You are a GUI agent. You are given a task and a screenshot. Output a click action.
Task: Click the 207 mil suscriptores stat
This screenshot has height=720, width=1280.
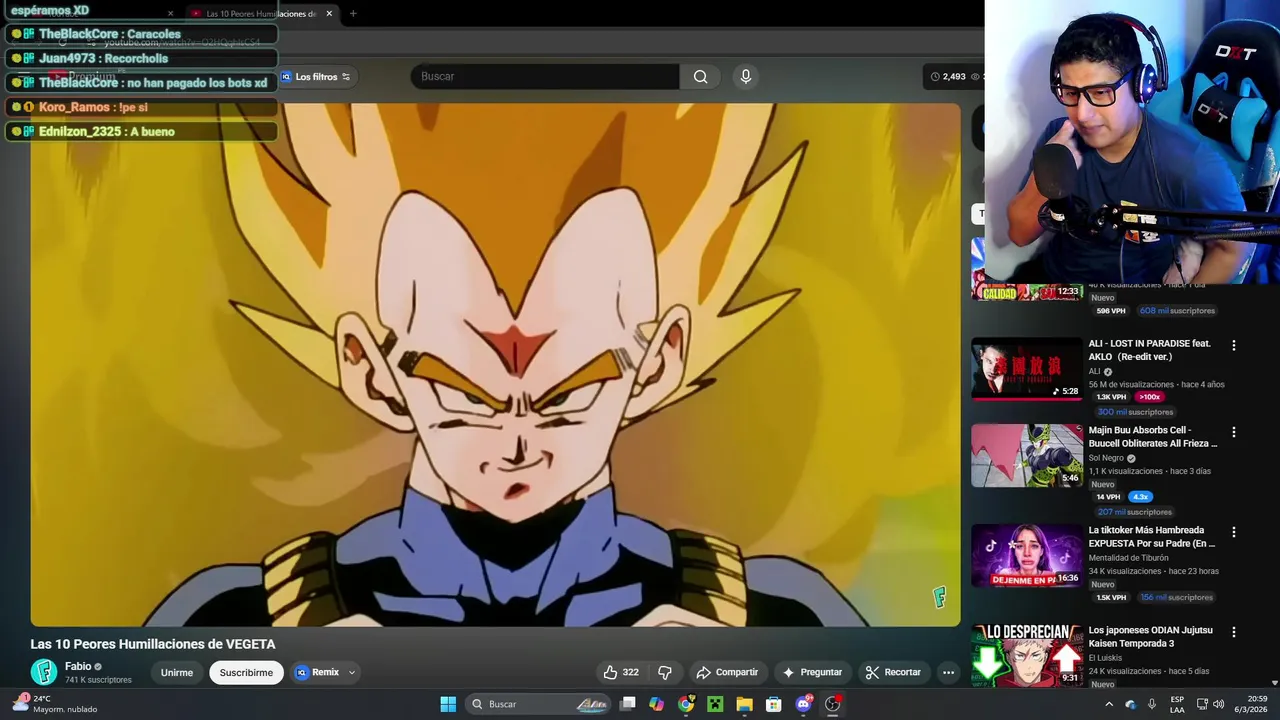1134,512
